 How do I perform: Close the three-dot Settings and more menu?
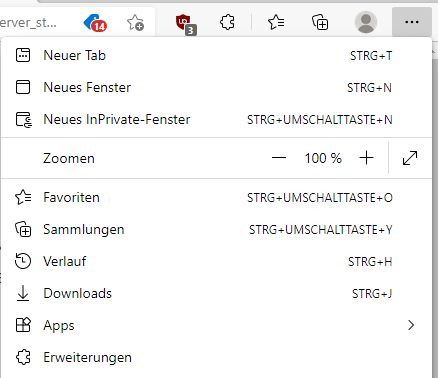[412, 22]
